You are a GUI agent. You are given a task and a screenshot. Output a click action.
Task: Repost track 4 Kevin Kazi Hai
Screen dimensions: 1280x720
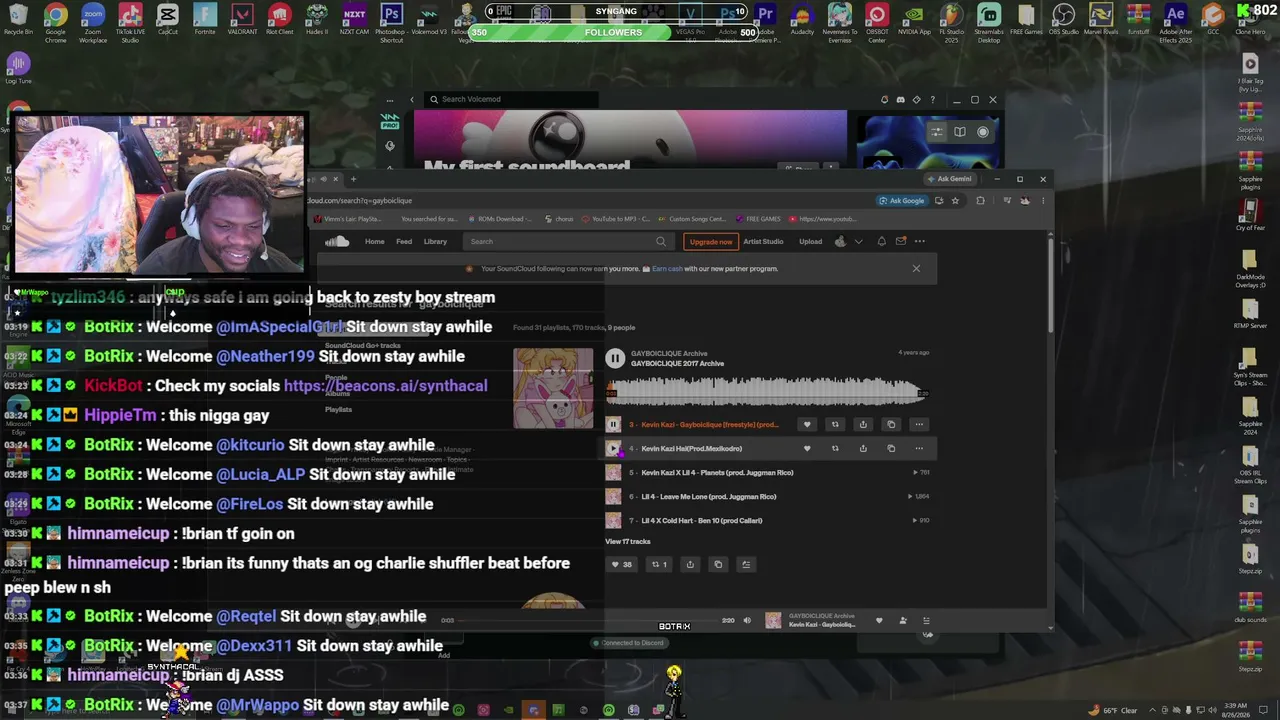point(835,448)
